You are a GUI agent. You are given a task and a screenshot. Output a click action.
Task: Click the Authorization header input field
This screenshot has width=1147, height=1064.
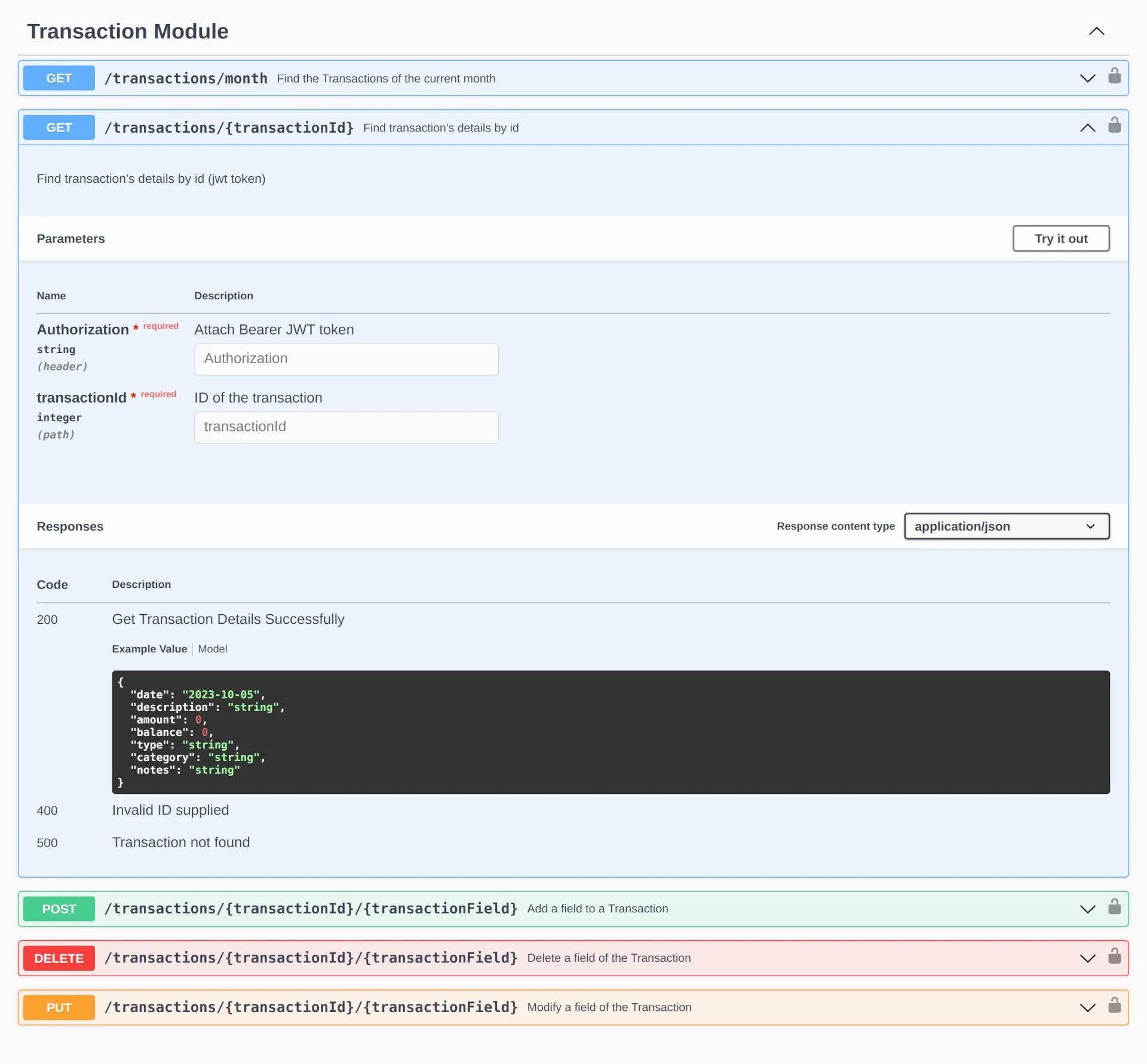[x=346, y=358]
